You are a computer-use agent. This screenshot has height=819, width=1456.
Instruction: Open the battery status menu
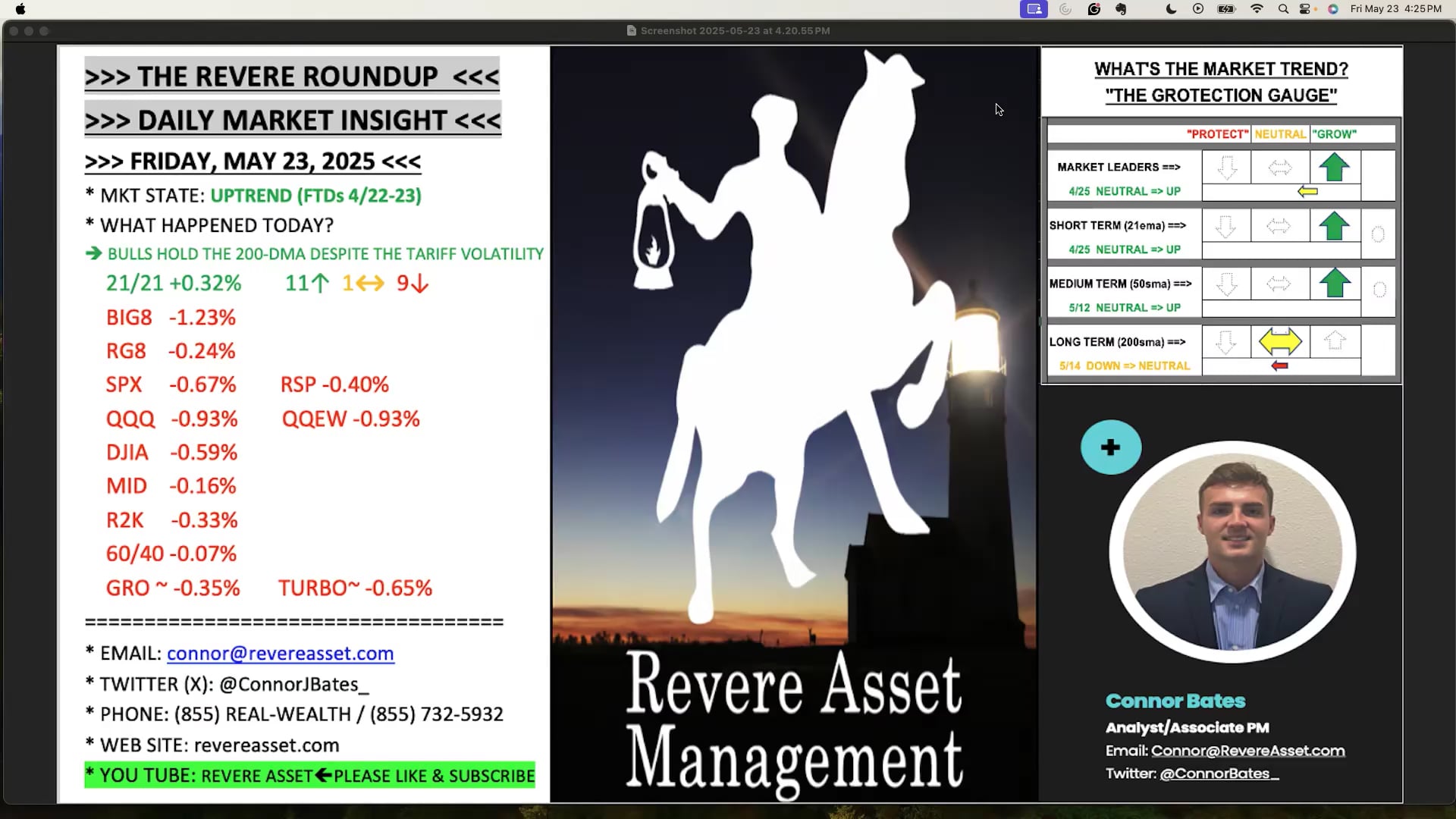(1226, 9)
